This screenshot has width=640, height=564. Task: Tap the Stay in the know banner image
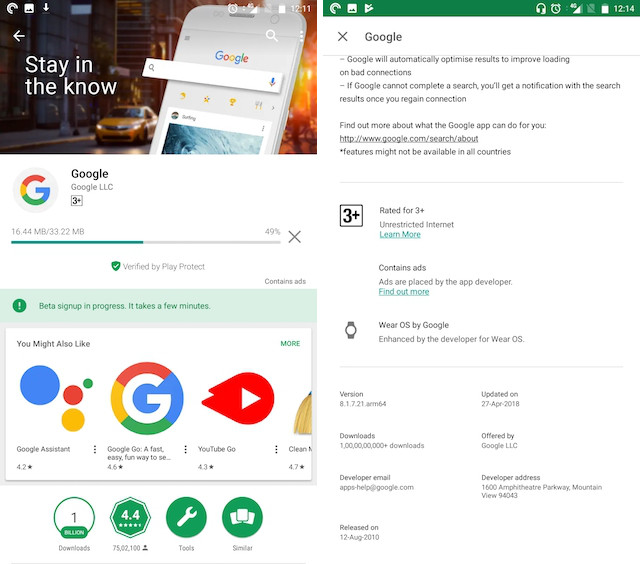click(158, 77)
